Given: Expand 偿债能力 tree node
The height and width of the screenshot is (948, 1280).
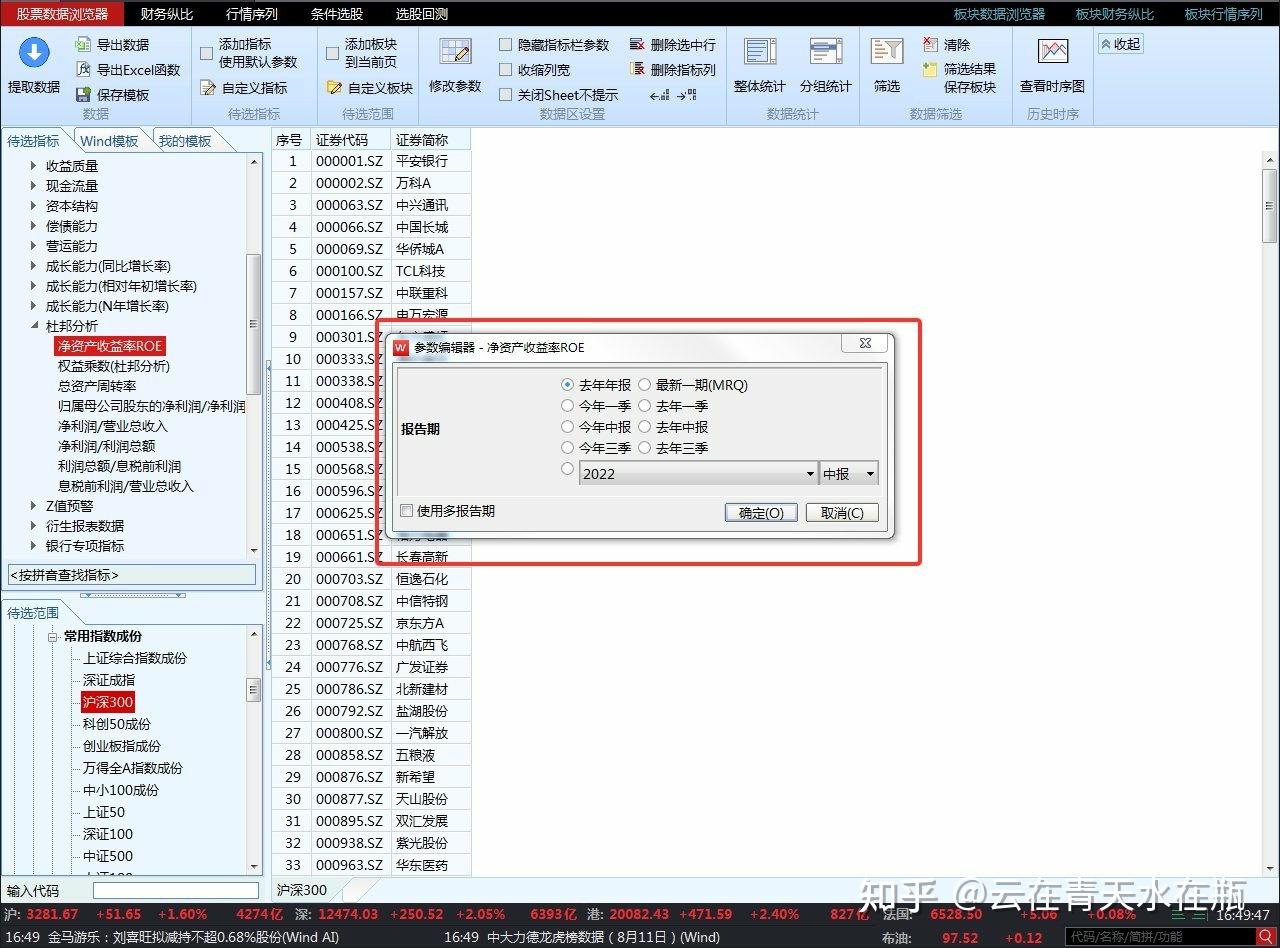Looking at the screenshot, I should pyautogui.click(x=33, y=226).
